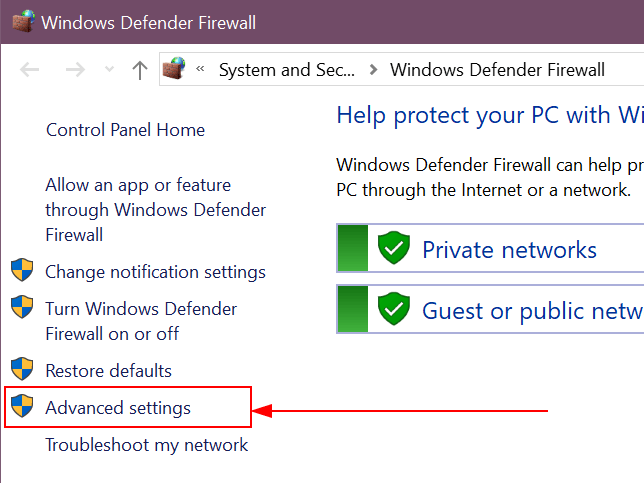Image resolution: width=644 pixels, height=483 pixels.
Task: Open Troubleshoot my network link
Action: (x=147, y=445)
